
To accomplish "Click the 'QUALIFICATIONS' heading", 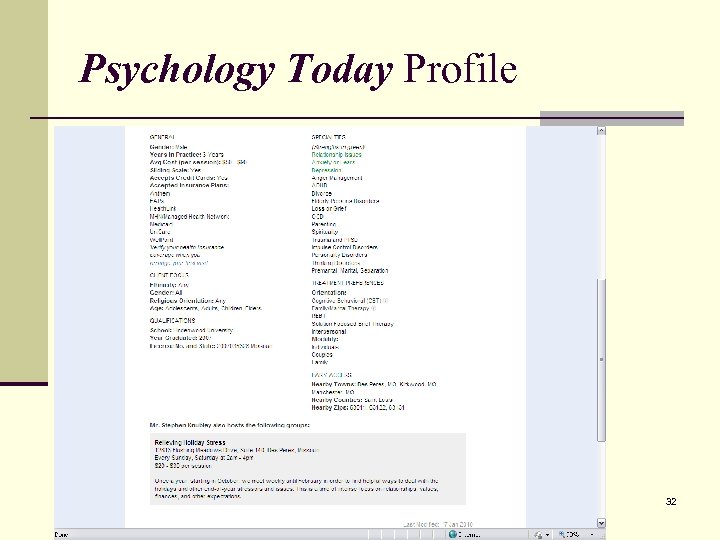I will 172,321.
